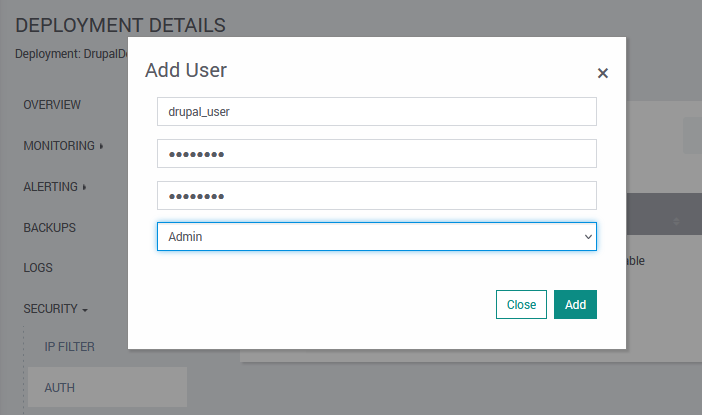The width and height of the screenshot is (702, 415).
Task: Click the chevron arrow on the role selector
Action: (x=588, y=236)
